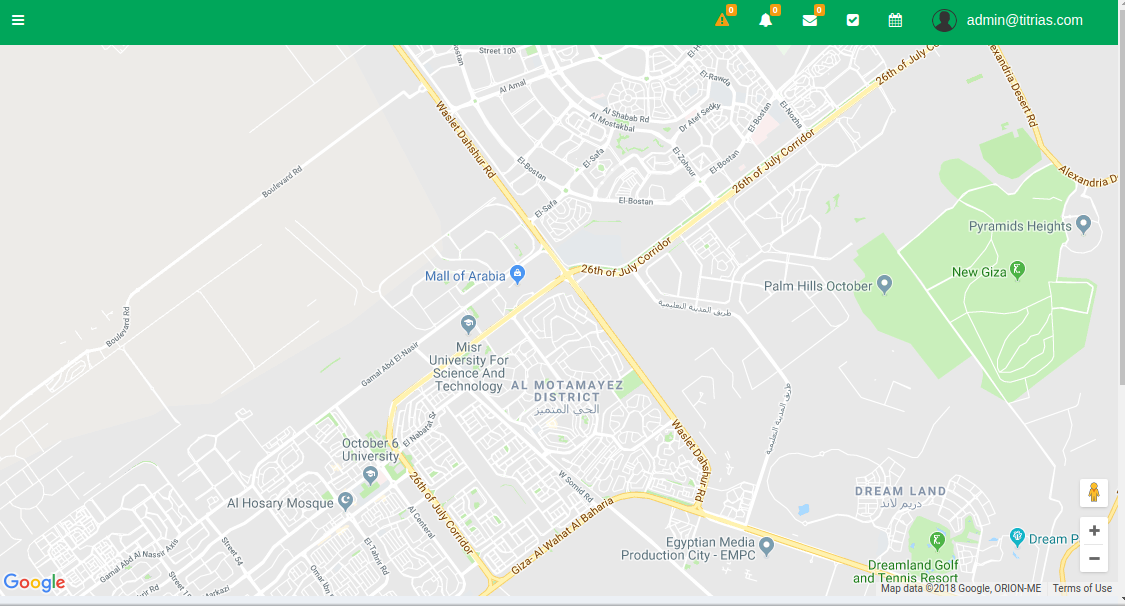Select the Dreamland Golf and Tennis Resort pin
Image resolution: width=1125 pixels, height=606 pixels.
tap(936, 539)
